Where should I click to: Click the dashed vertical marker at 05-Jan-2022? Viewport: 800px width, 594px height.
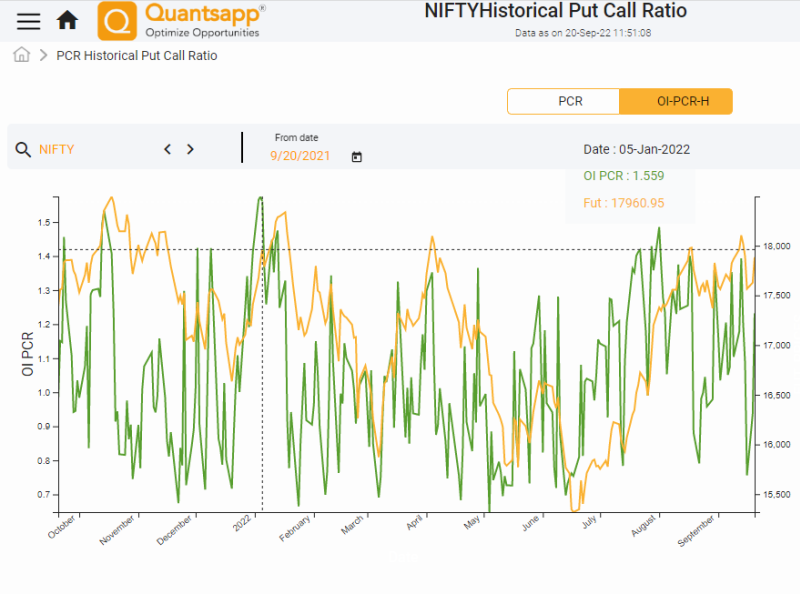click(x=262, y=350)
